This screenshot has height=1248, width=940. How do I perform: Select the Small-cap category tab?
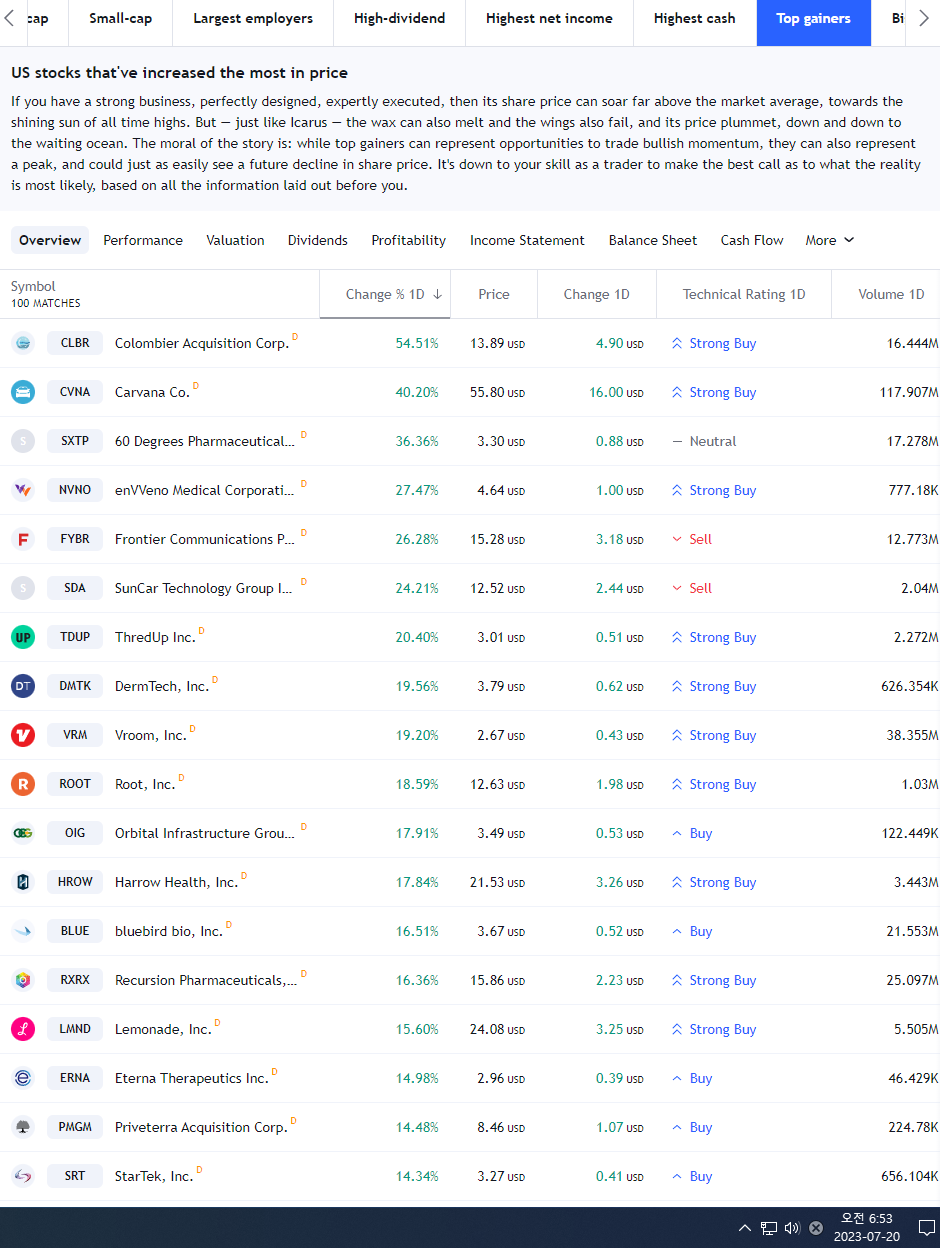click(x=120, y=18)
